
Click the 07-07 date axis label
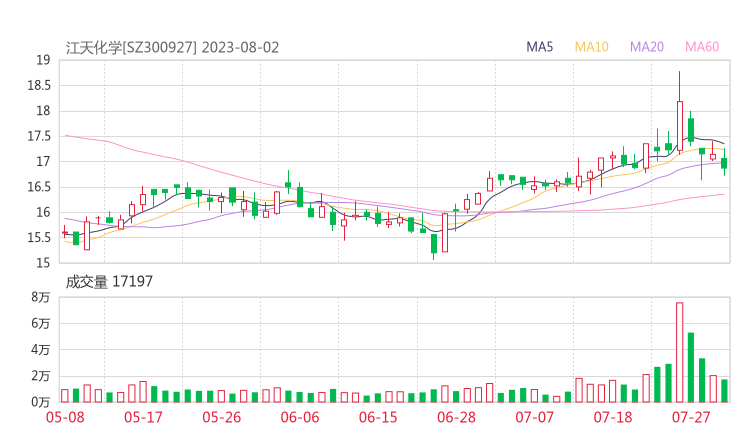coord(534,417)
